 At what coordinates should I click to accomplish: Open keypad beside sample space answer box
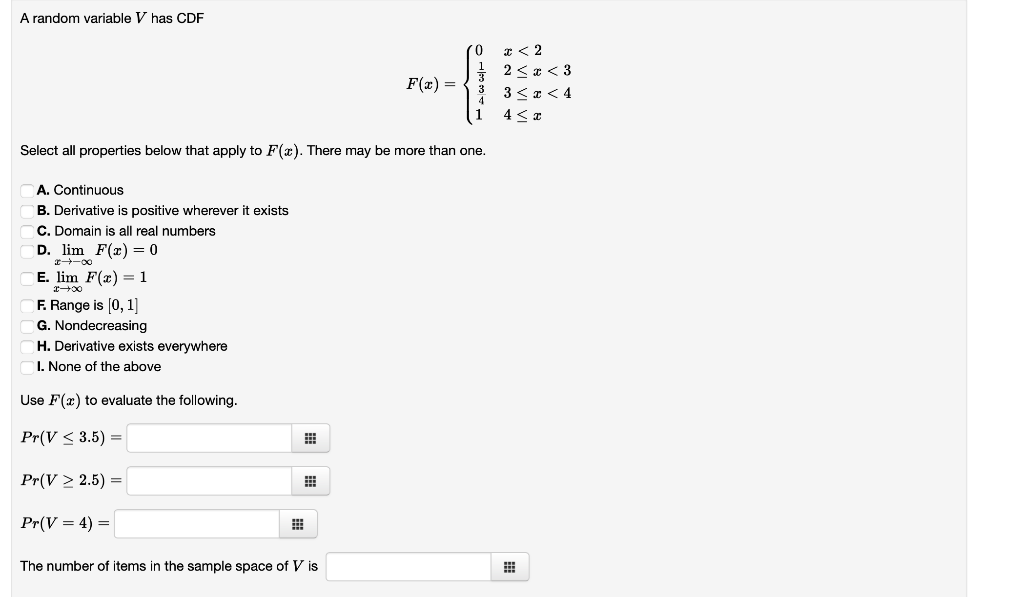510,566
